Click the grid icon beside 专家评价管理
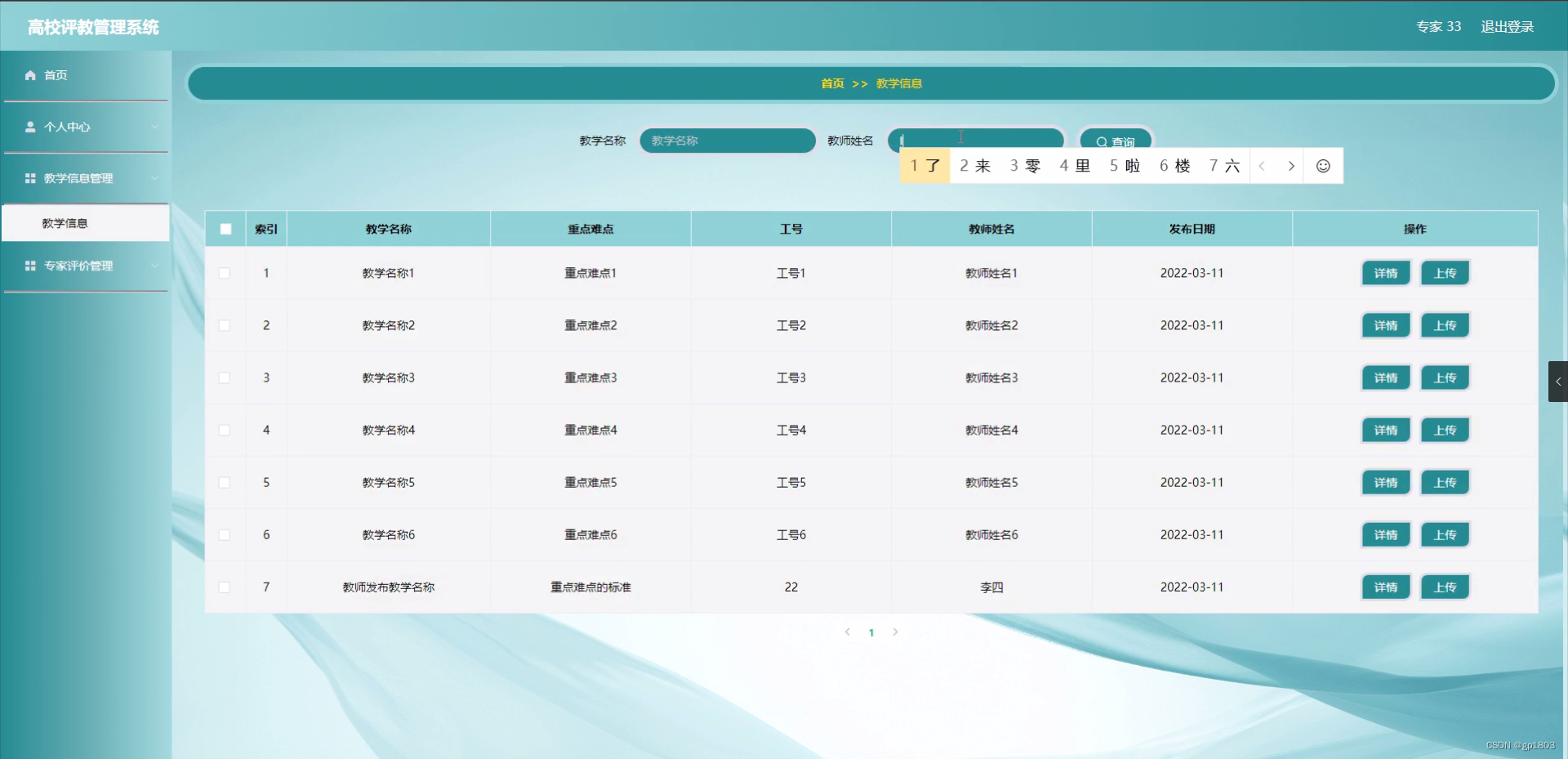Image resolution: width=1568 pixels, height=759 pixels. coord(29,265)
